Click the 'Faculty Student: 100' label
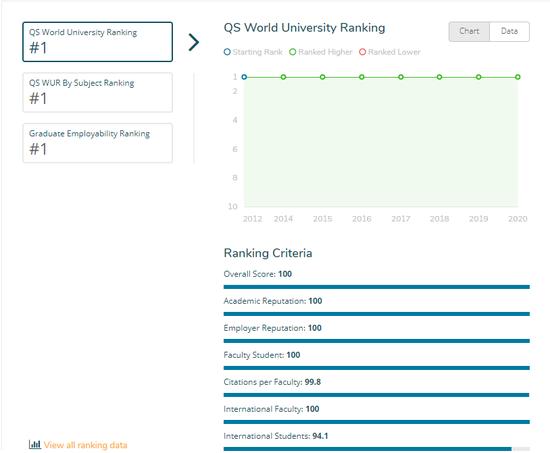 pyautogui.click(x=262, y=355)
